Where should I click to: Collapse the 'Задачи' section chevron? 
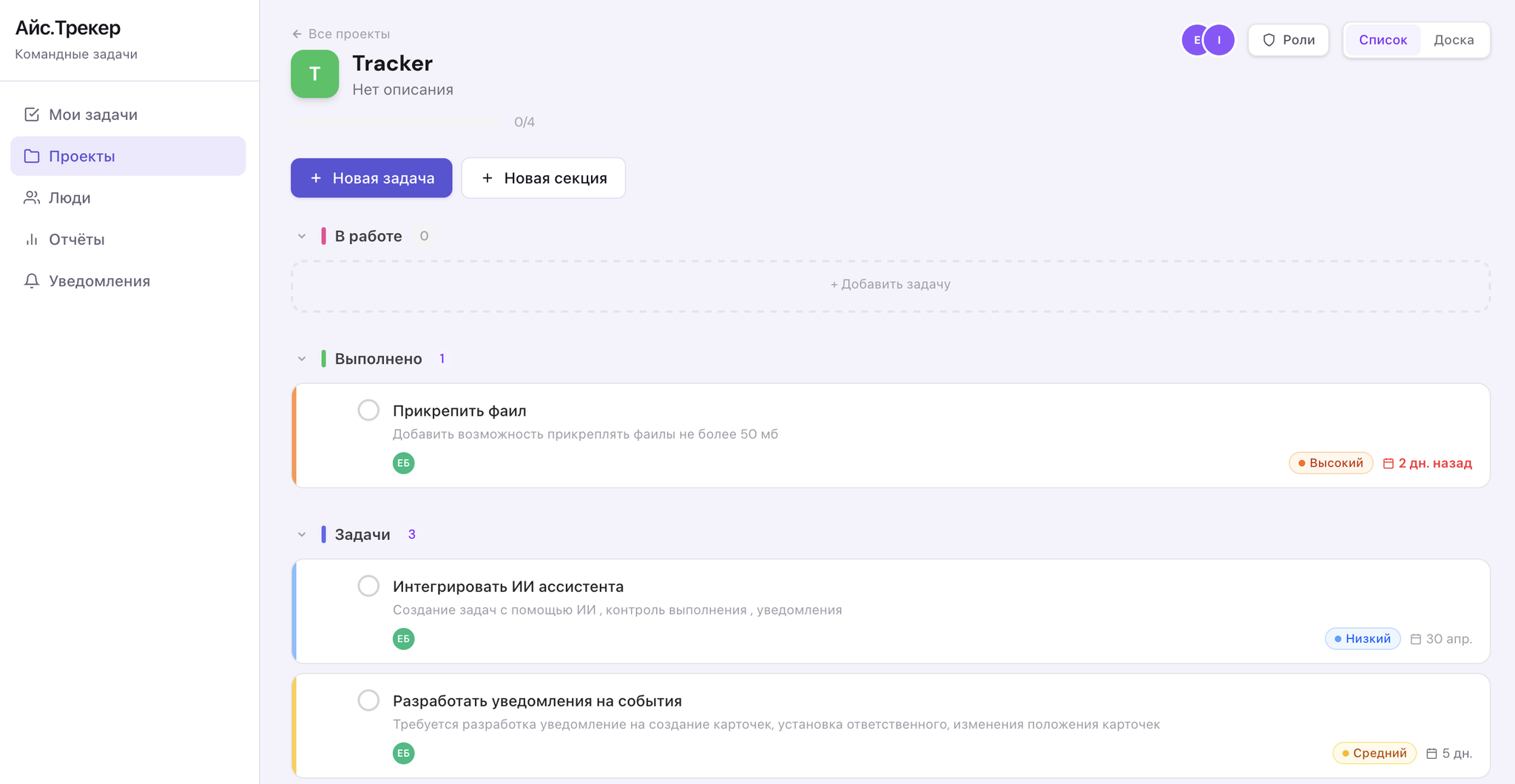[302, 535]
